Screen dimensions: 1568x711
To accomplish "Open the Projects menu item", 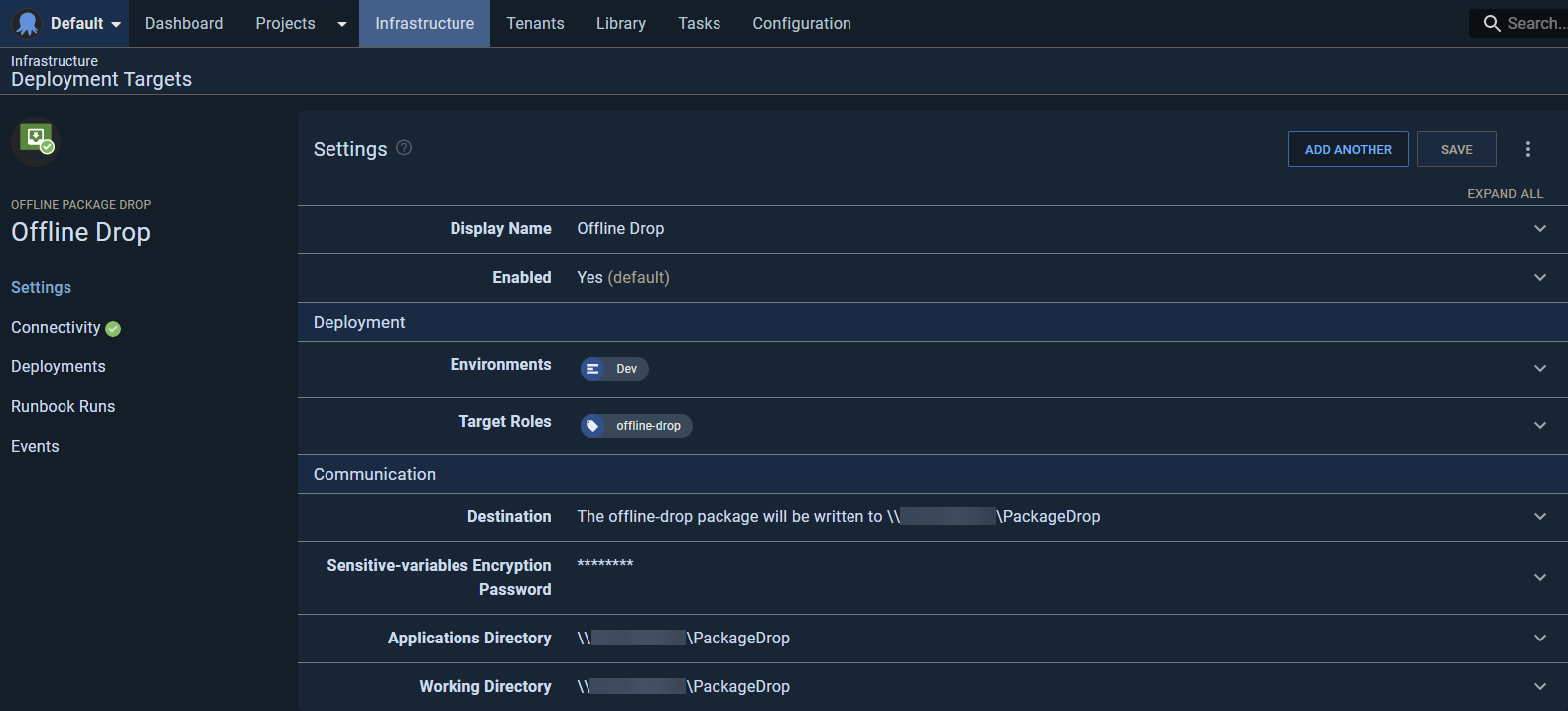I will 285,23.
